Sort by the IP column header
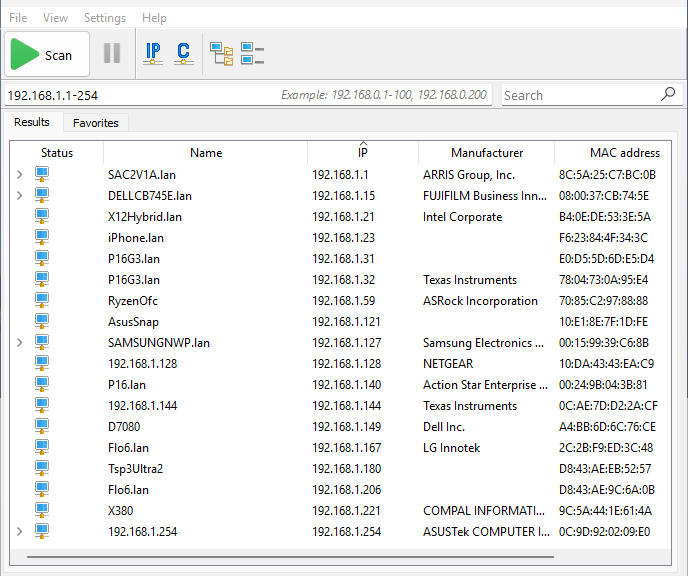 point(363,153)
